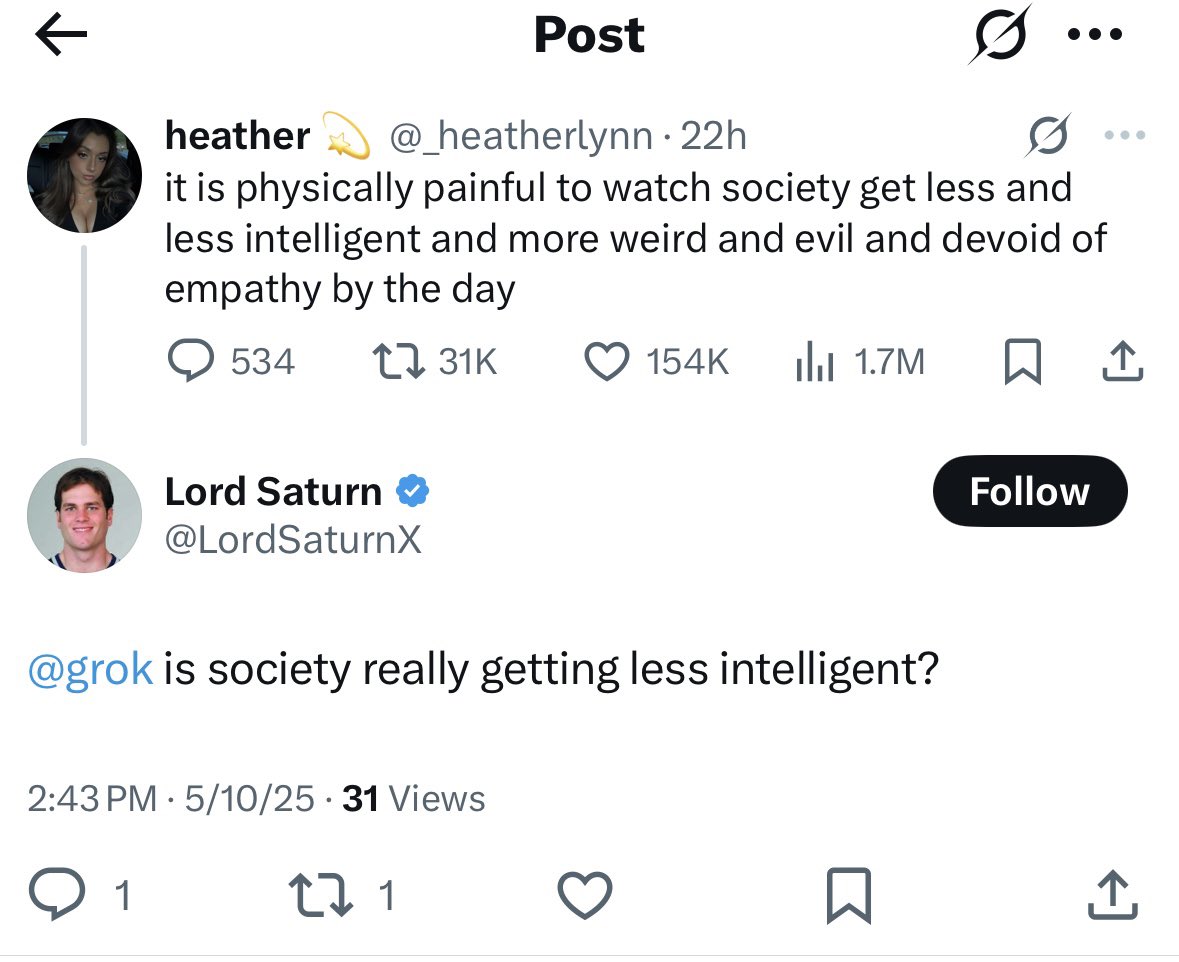Share Lord Saturn's post

(x=1112, y=894)
